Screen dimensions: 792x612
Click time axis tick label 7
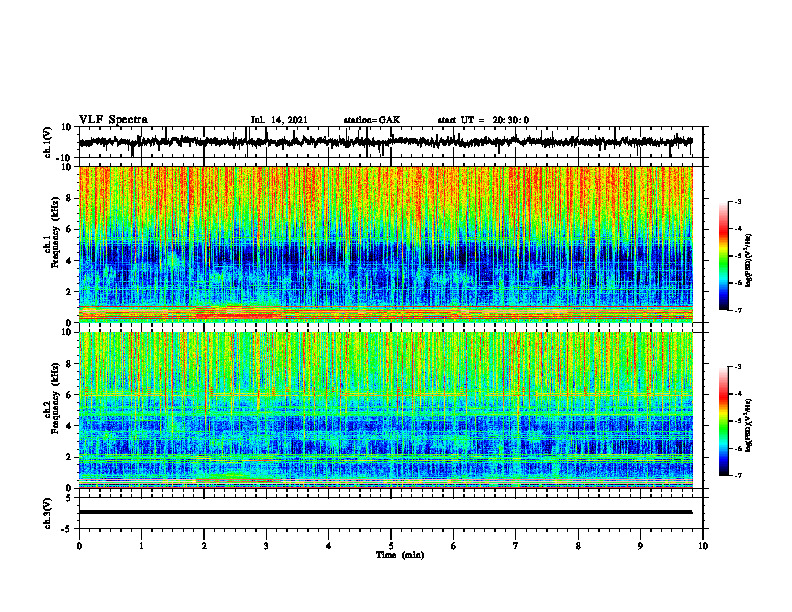click(516, 546)
